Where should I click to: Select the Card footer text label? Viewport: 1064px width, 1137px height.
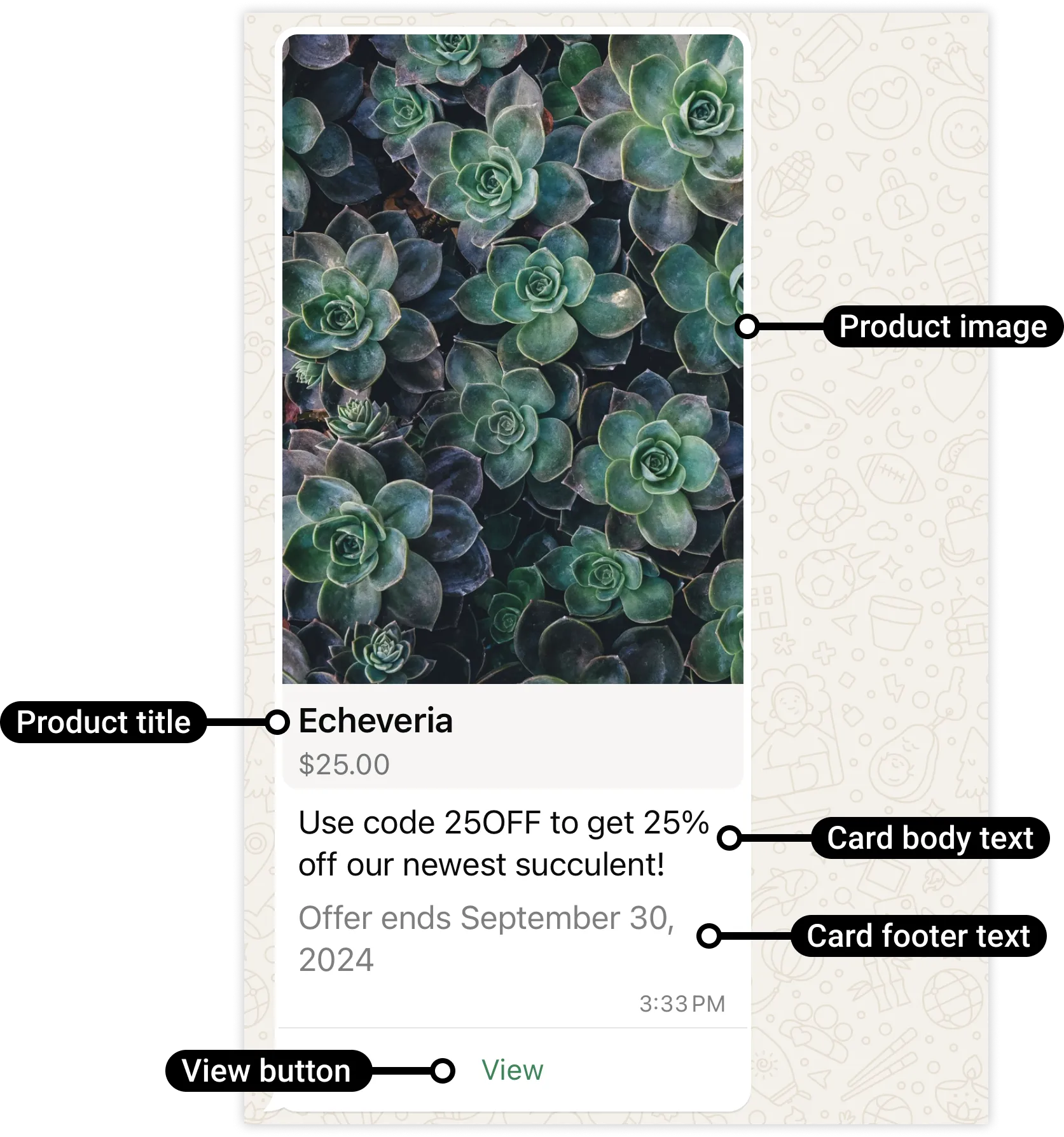tap(918, 936)
